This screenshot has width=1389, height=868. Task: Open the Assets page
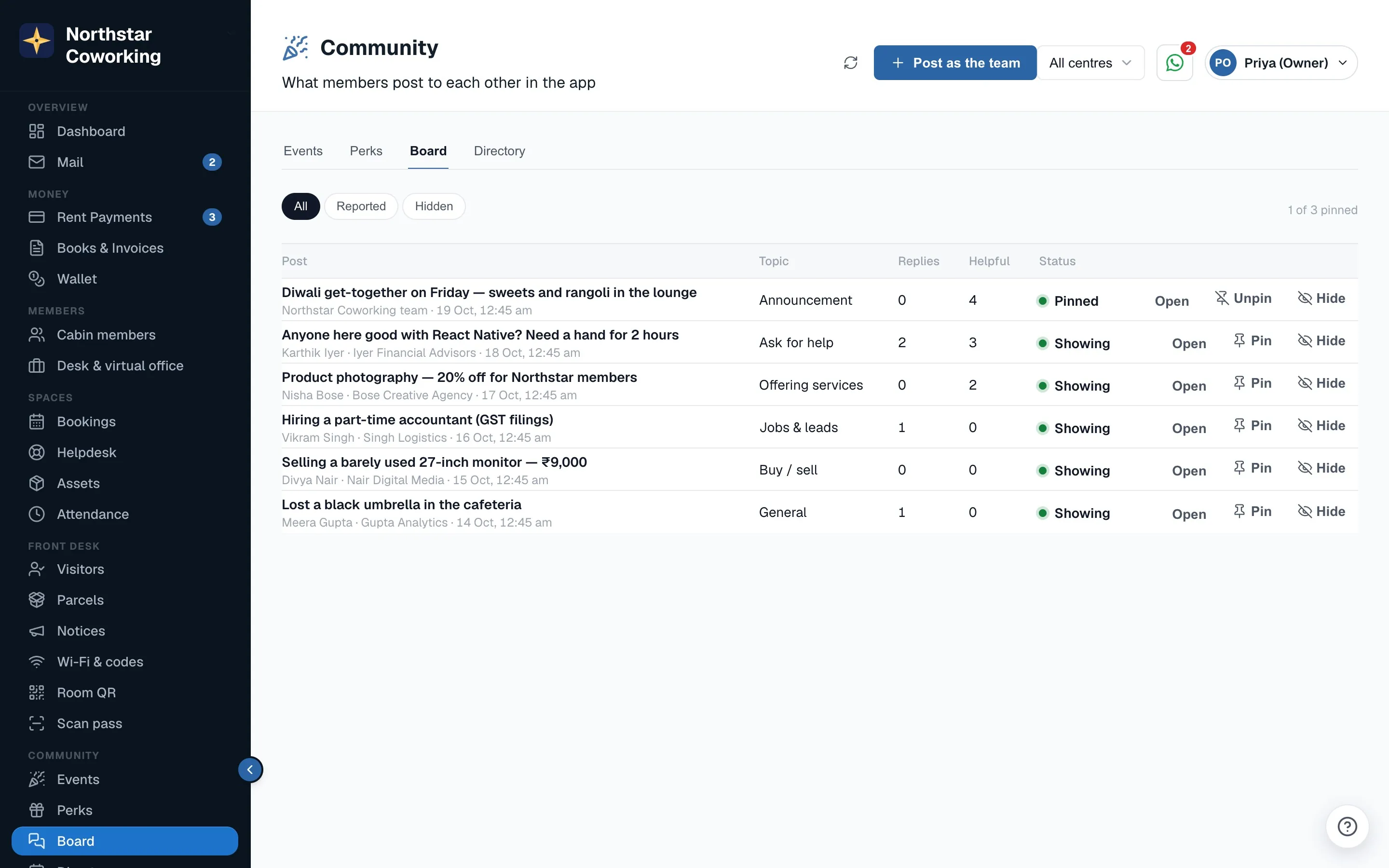[x=124, y=483]
